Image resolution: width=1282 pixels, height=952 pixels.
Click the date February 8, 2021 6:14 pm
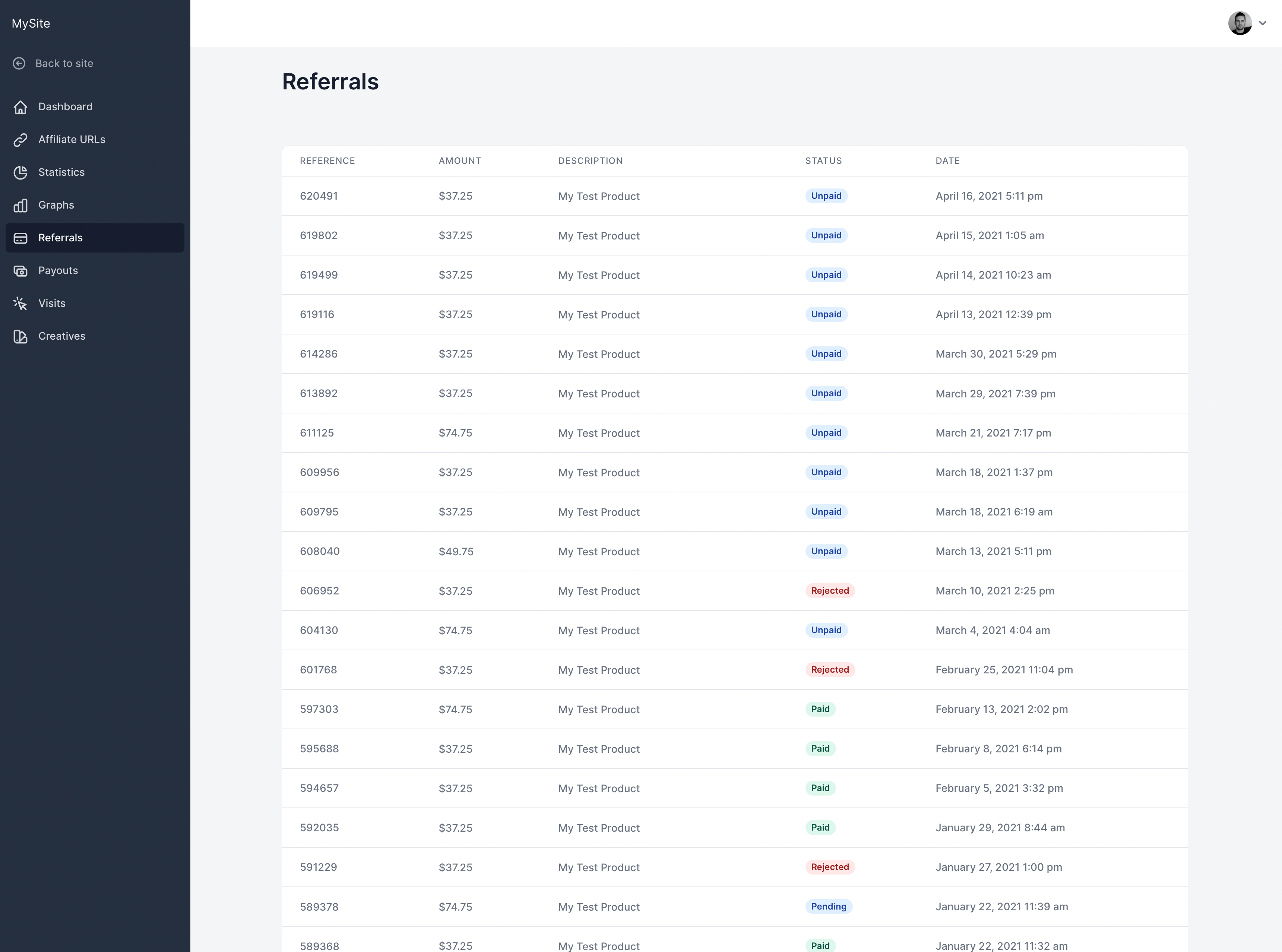pos(998,749)
